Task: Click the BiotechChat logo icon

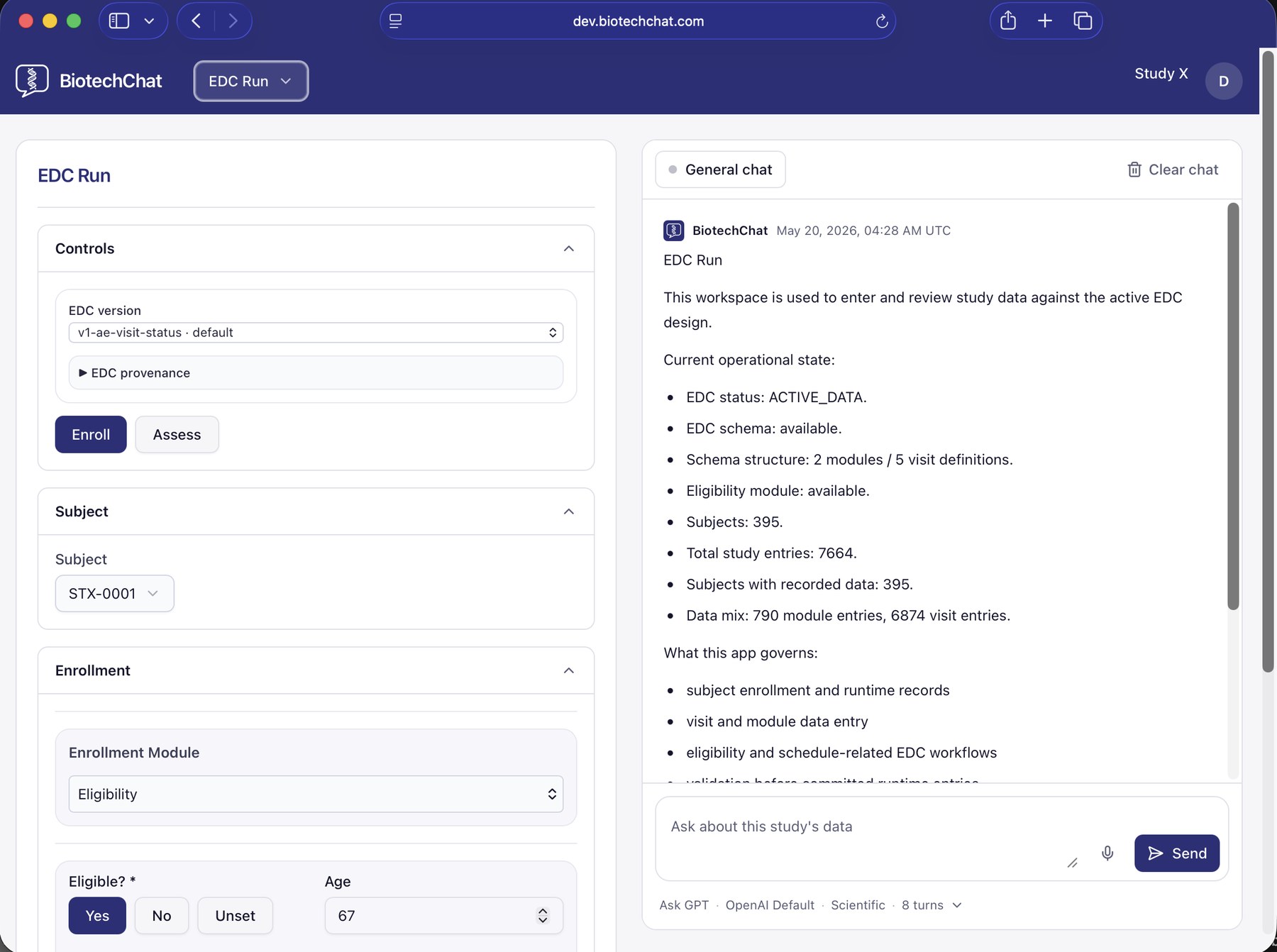Action: coord(32,80)
